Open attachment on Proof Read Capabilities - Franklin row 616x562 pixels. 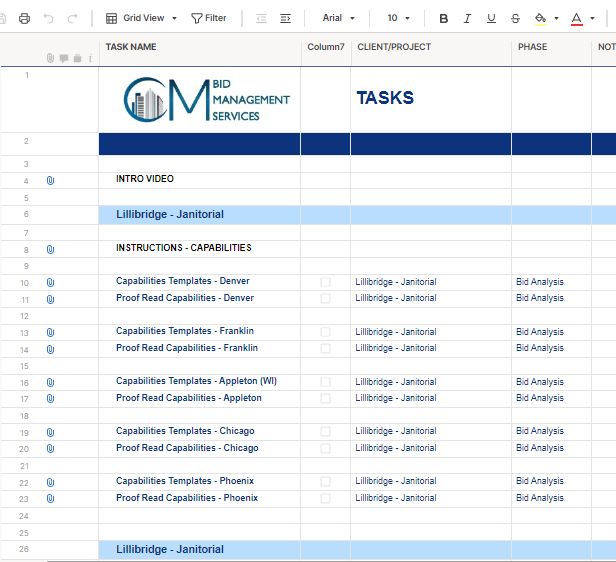click(50, 350)
